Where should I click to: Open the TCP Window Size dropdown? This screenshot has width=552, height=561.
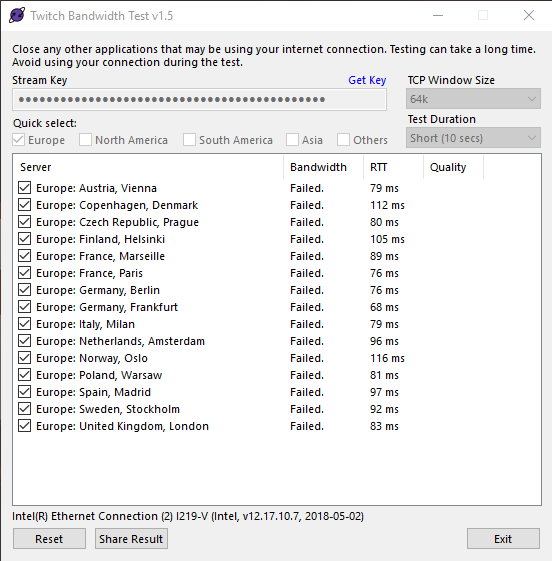click(x=473, y=99)
